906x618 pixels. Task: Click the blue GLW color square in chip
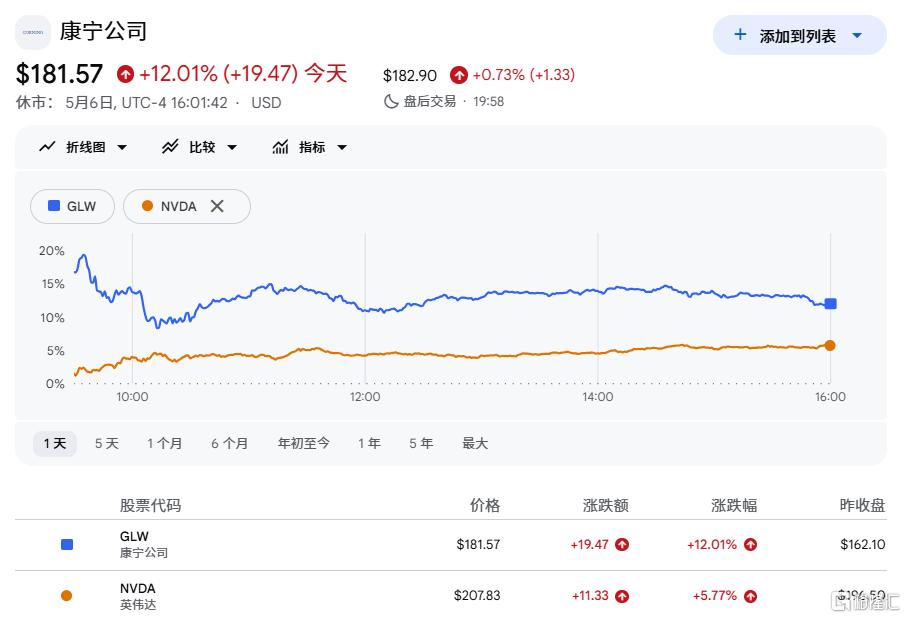[54, 206]
